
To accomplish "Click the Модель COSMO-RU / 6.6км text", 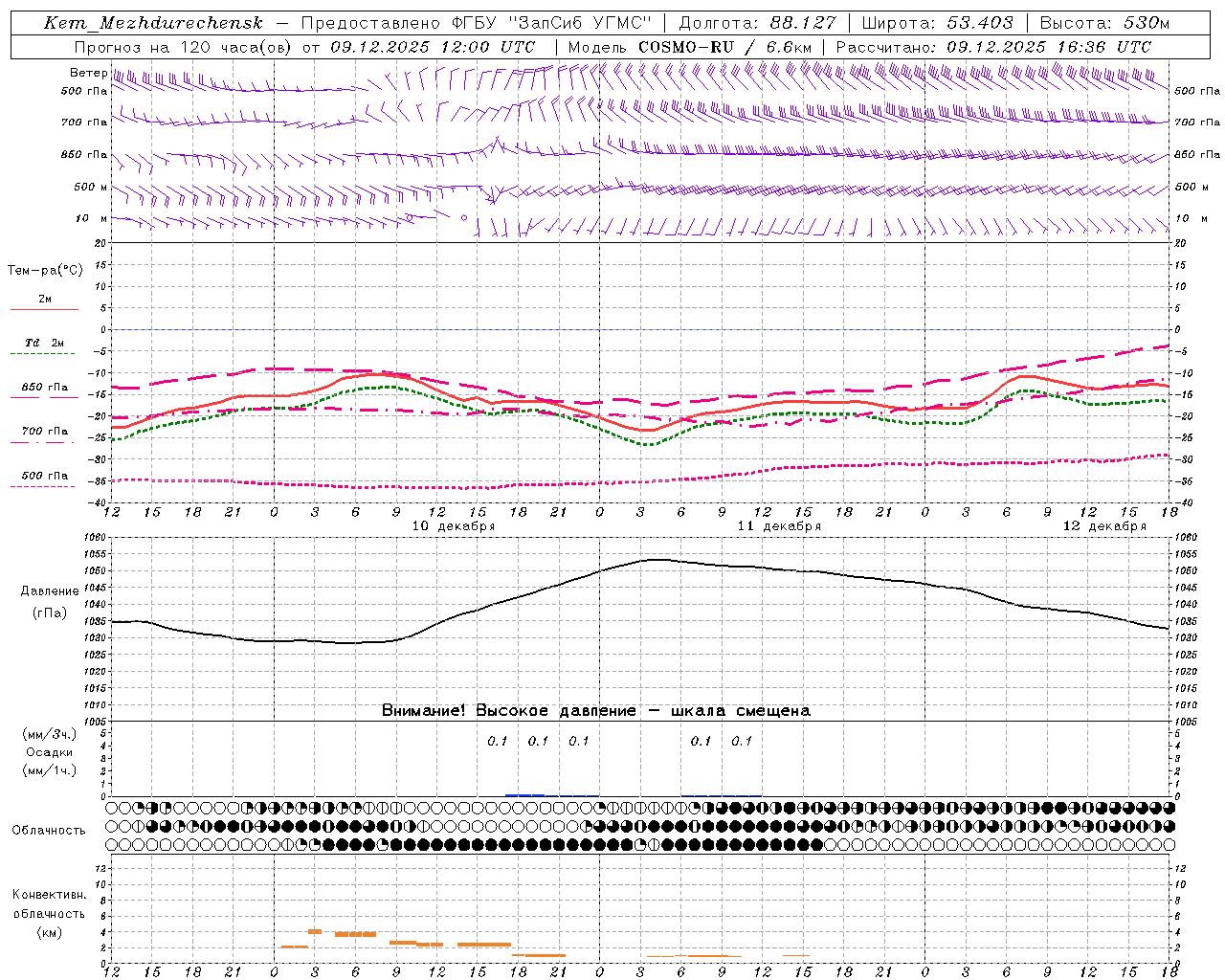I will pyautogui.click(x=689, y=47).
